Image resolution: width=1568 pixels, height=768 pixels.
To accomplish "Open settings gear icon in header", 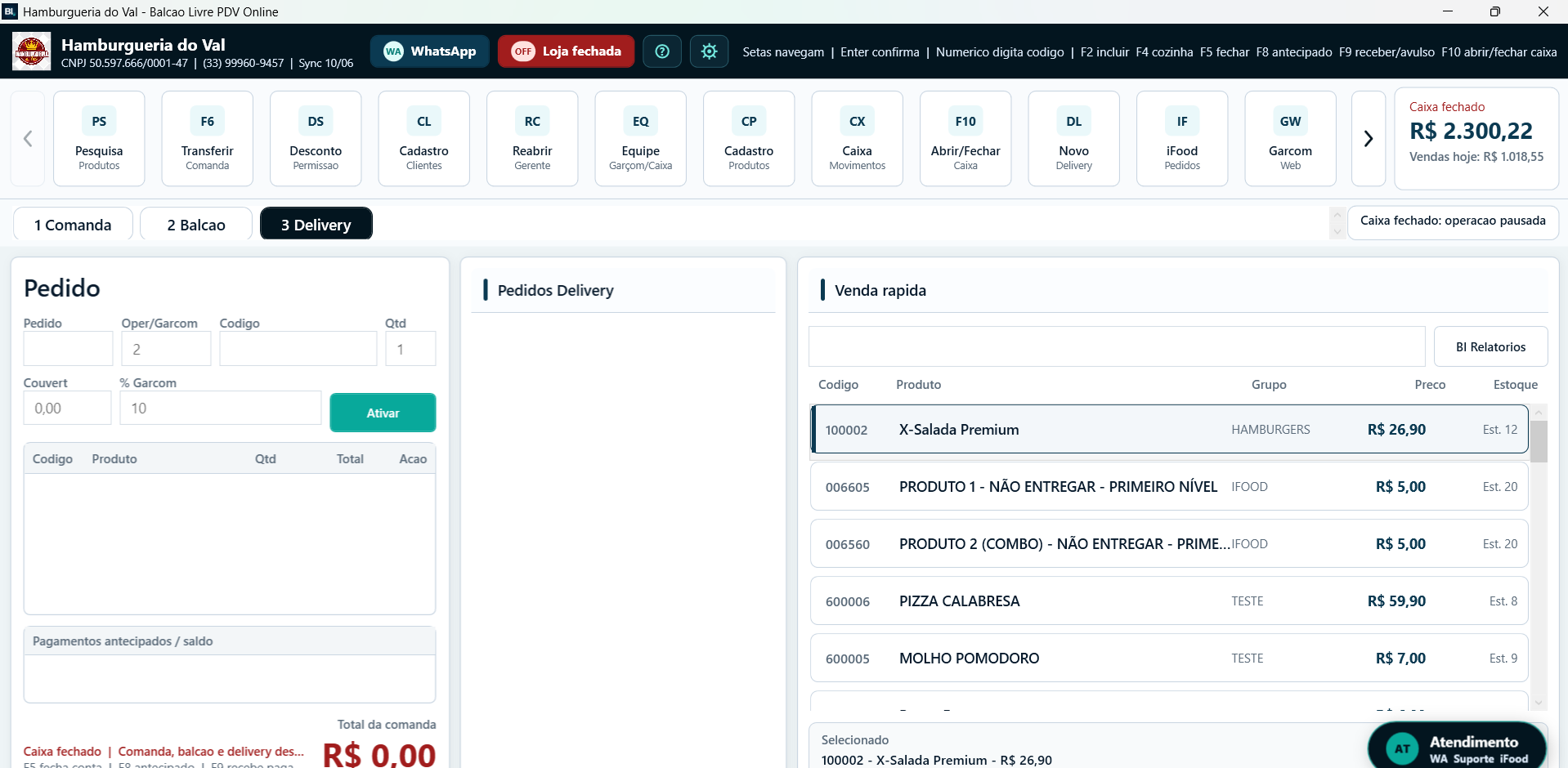I will click(x=709, y=51).
